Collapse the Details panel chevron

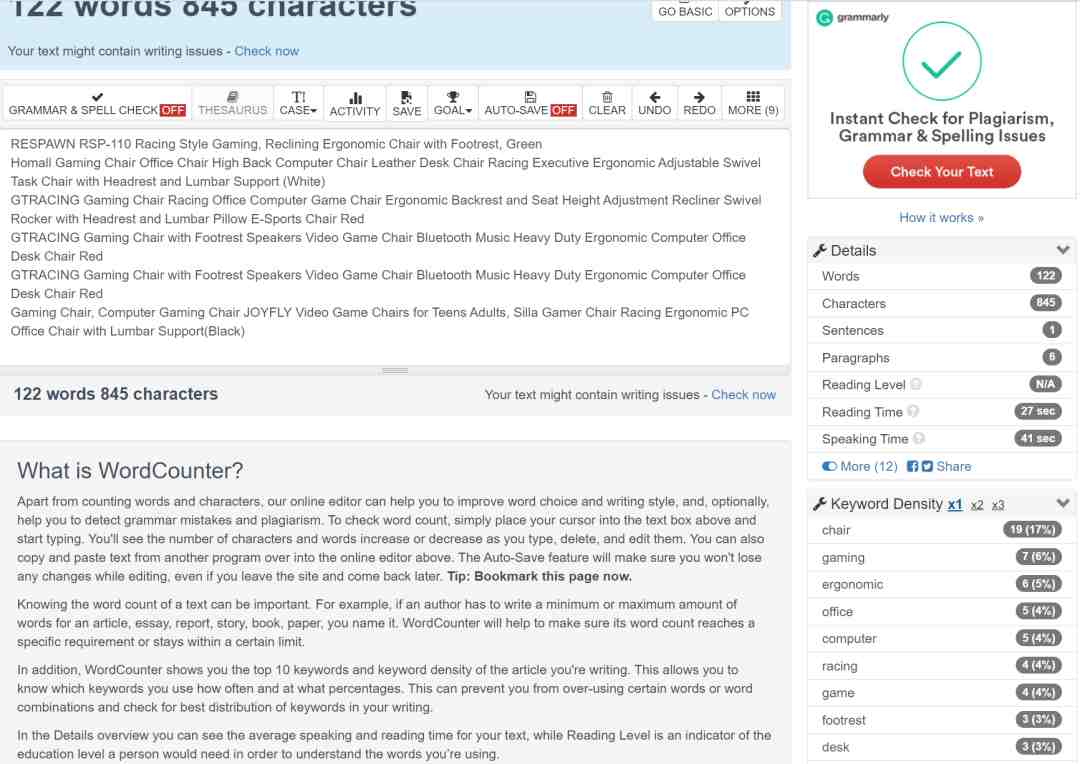click(x=1063, y=249)
